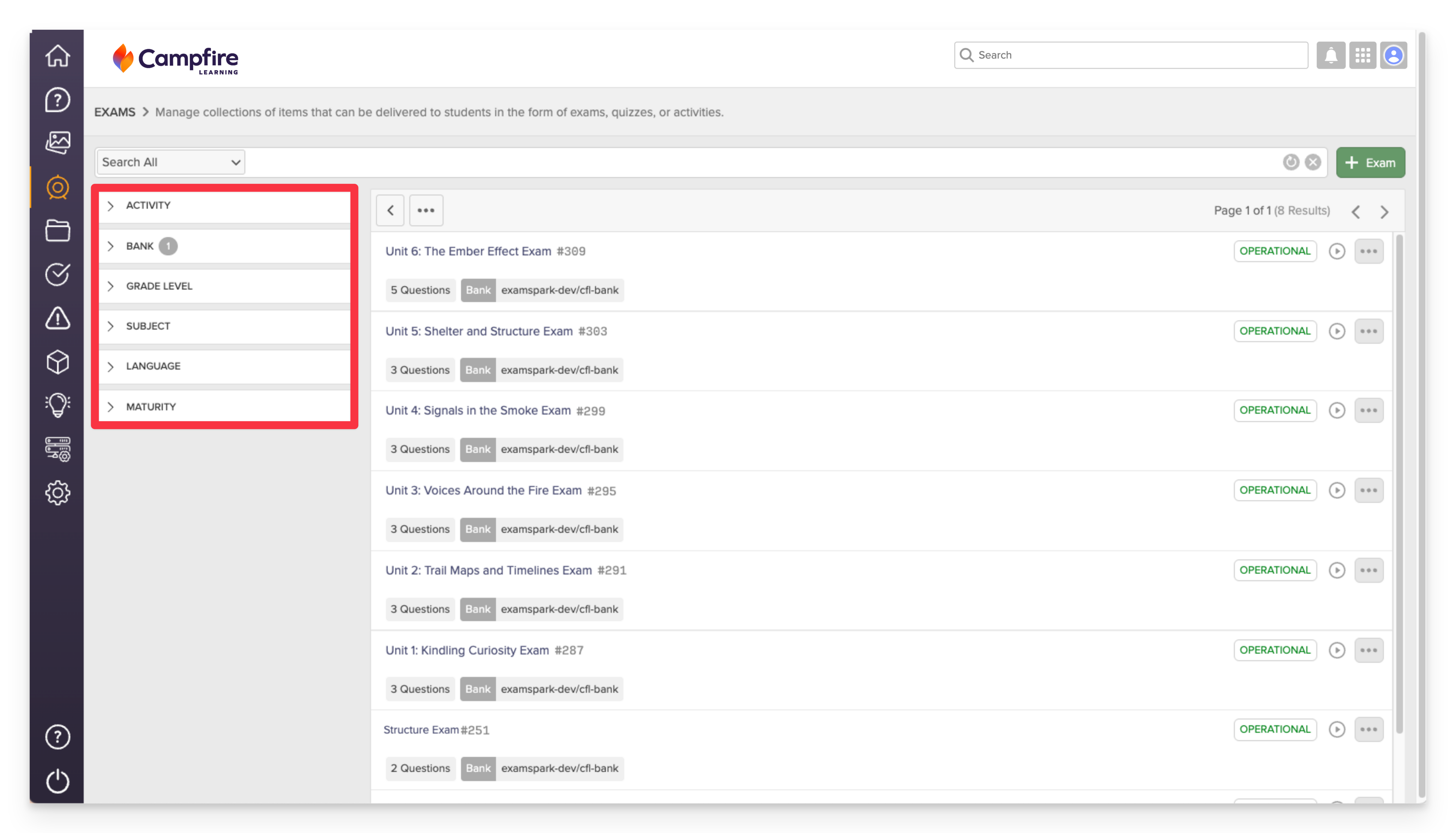Open the checkmark circle icon in sidebar

click(57, 274)
